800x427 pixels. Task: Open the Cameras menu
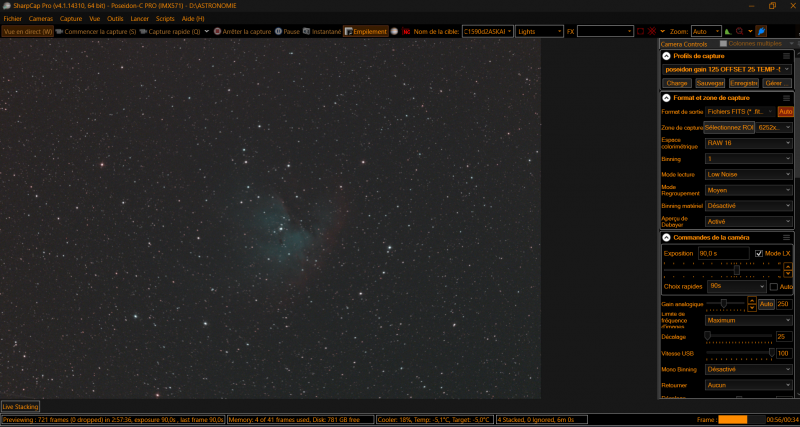point(40,18)
